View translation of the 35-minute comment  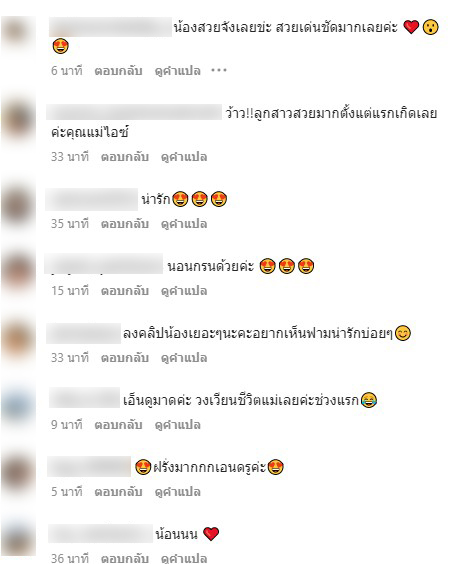184,224
